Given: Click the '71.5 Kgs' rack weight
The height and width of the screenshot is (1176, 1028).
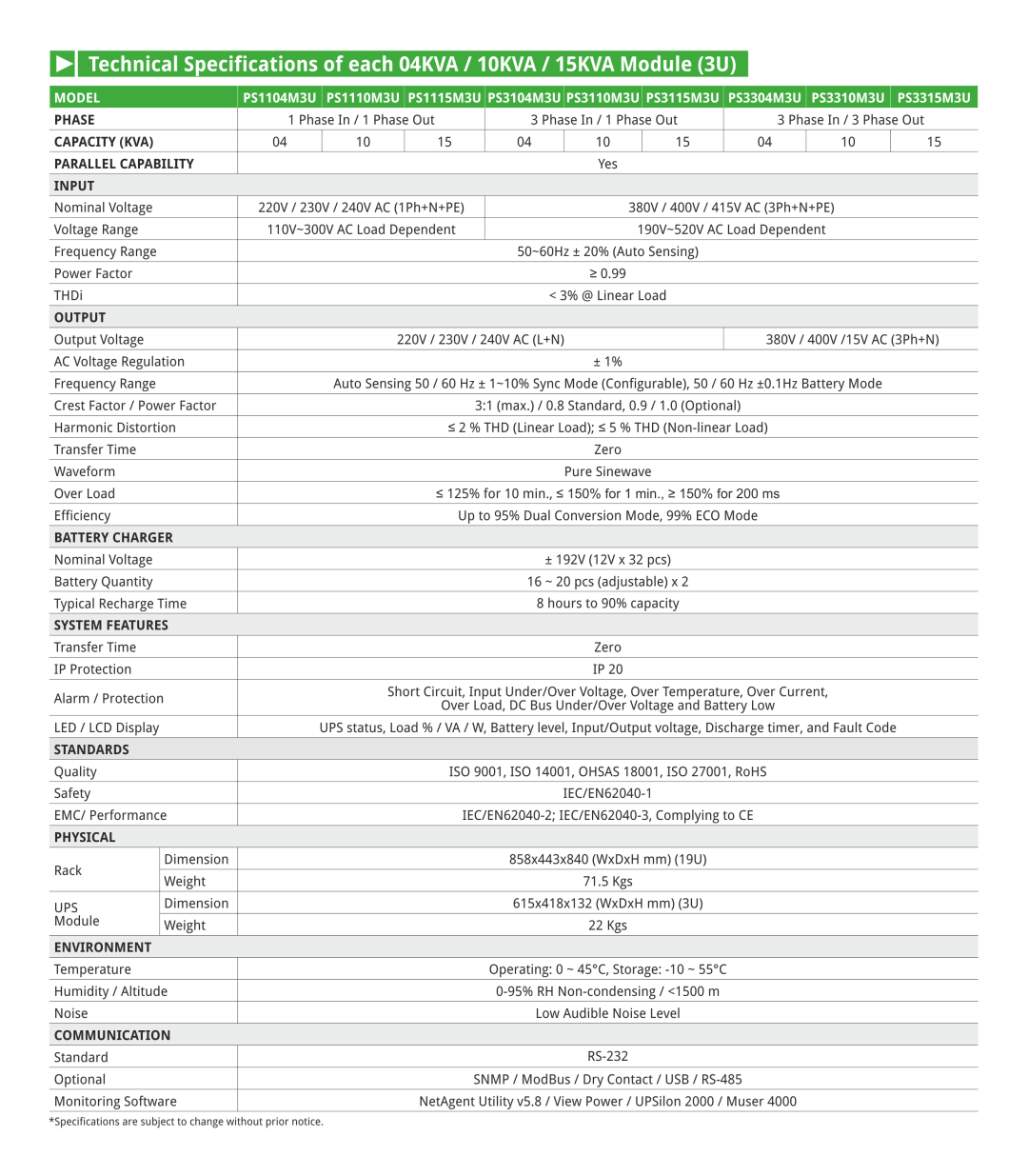Looking at the screenshot, I should click(x=607, y=882).
